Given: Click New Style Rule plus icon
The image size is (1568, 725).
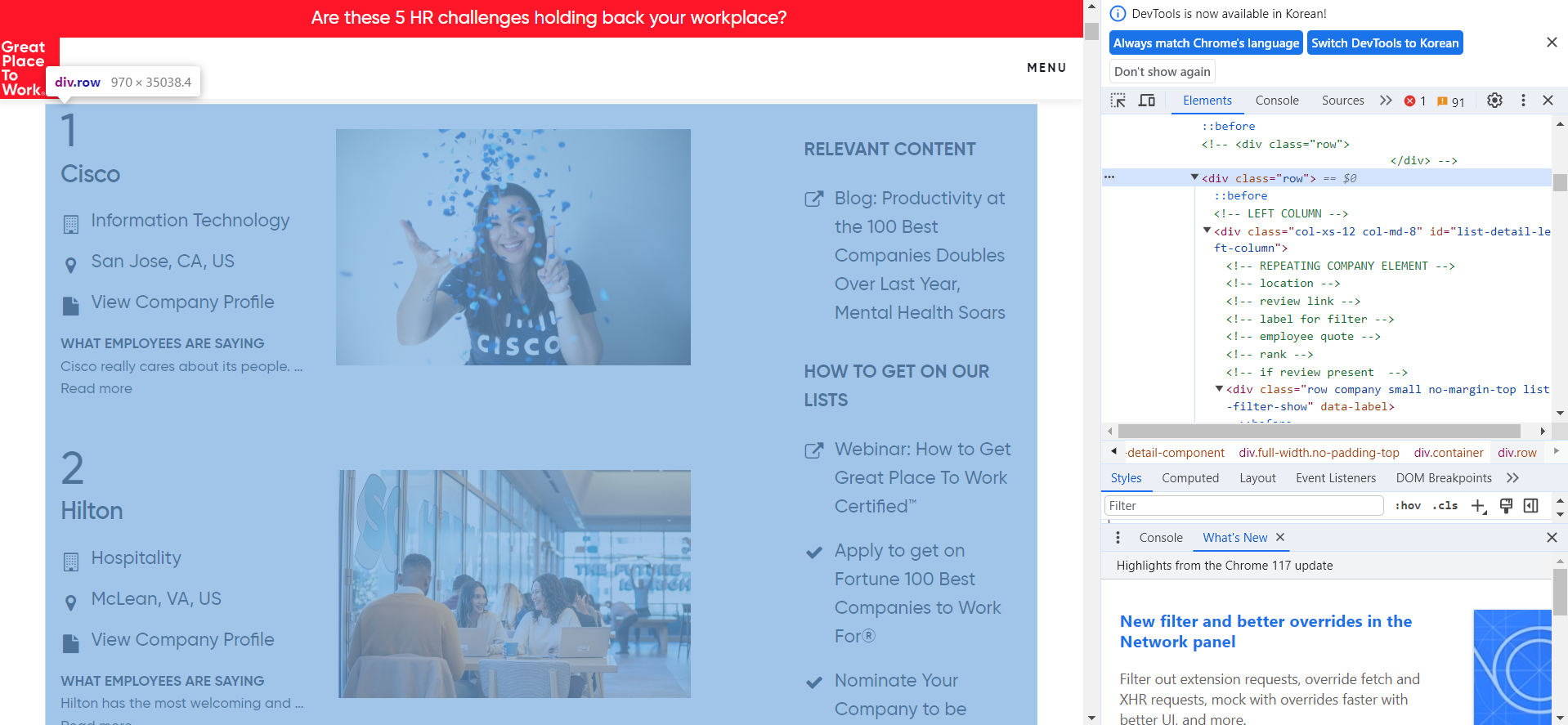Looking at the screenshot, I should tap(1478, 506).
